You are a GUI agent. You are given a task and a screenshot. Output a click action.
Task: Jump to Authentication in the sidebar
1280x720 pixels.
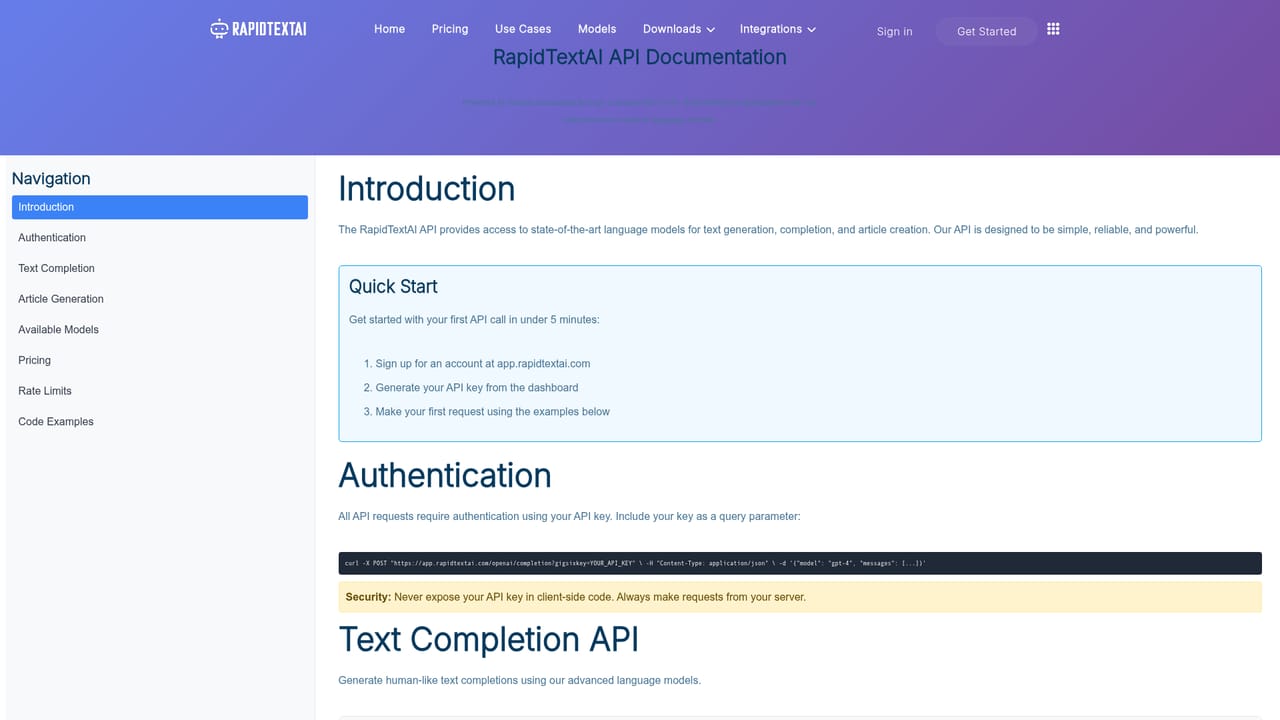click(x=160, y=238)
